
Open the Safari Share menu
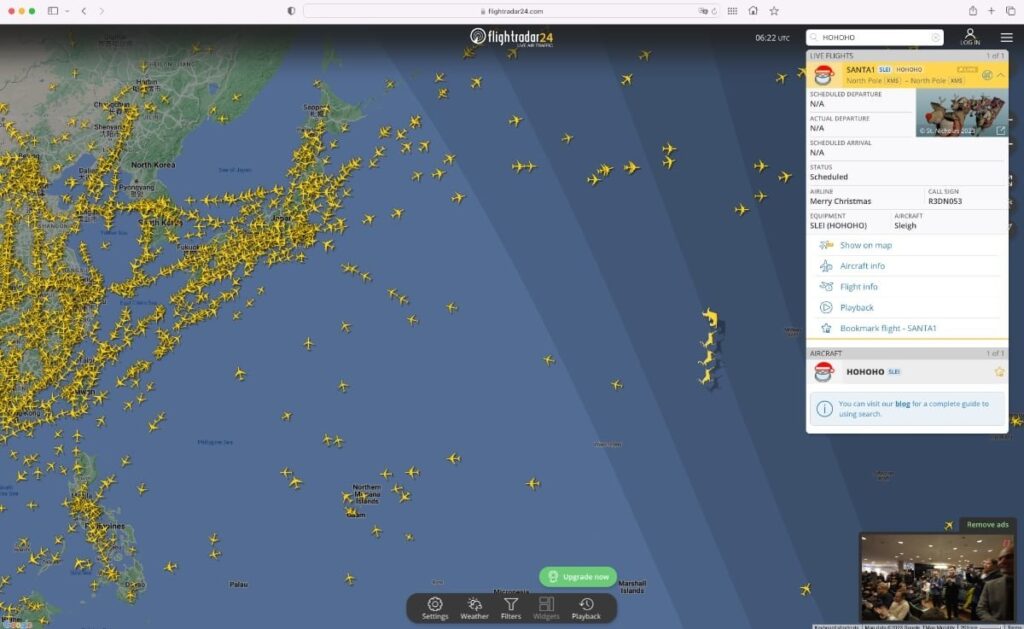972,11
